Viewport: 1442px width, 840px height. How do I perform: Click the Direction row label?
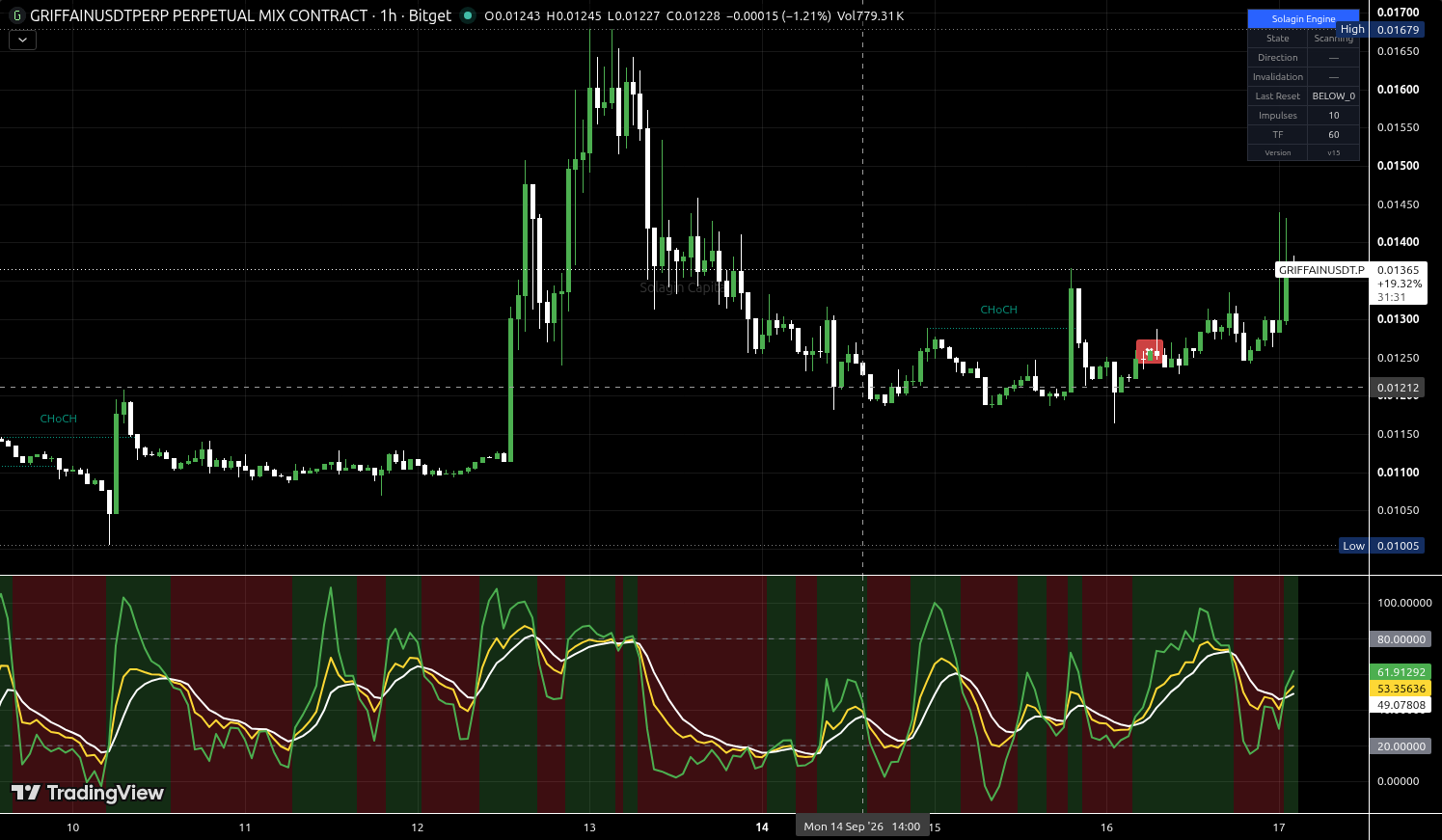point(1277,58)
